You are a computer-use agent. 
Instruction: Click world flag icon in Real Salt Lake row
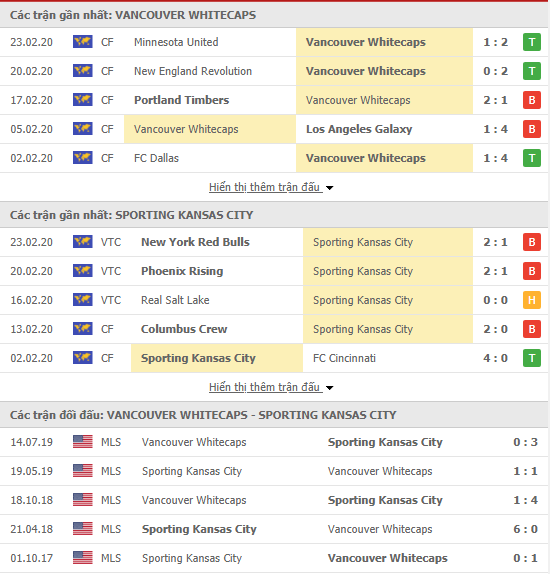tap(82, 299)
